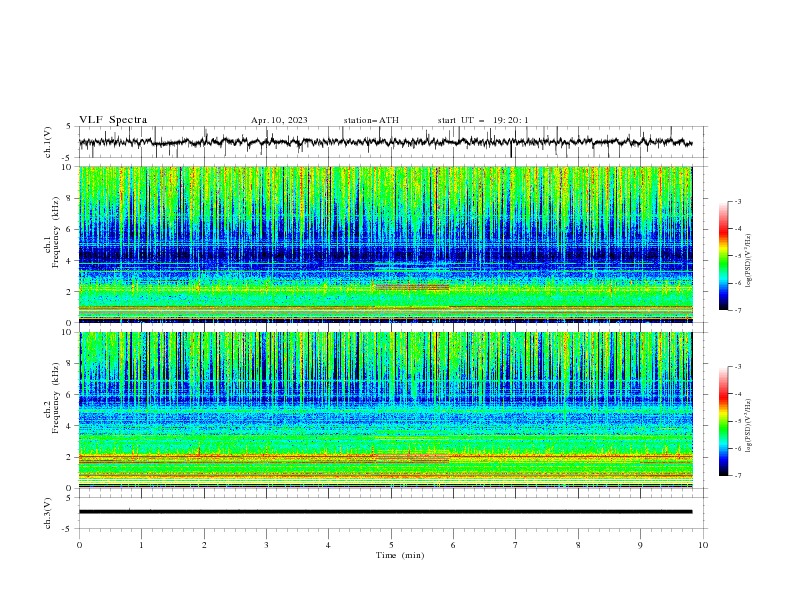Click the ch.1 spectrogram panel
792x612 pixels.
385,244
